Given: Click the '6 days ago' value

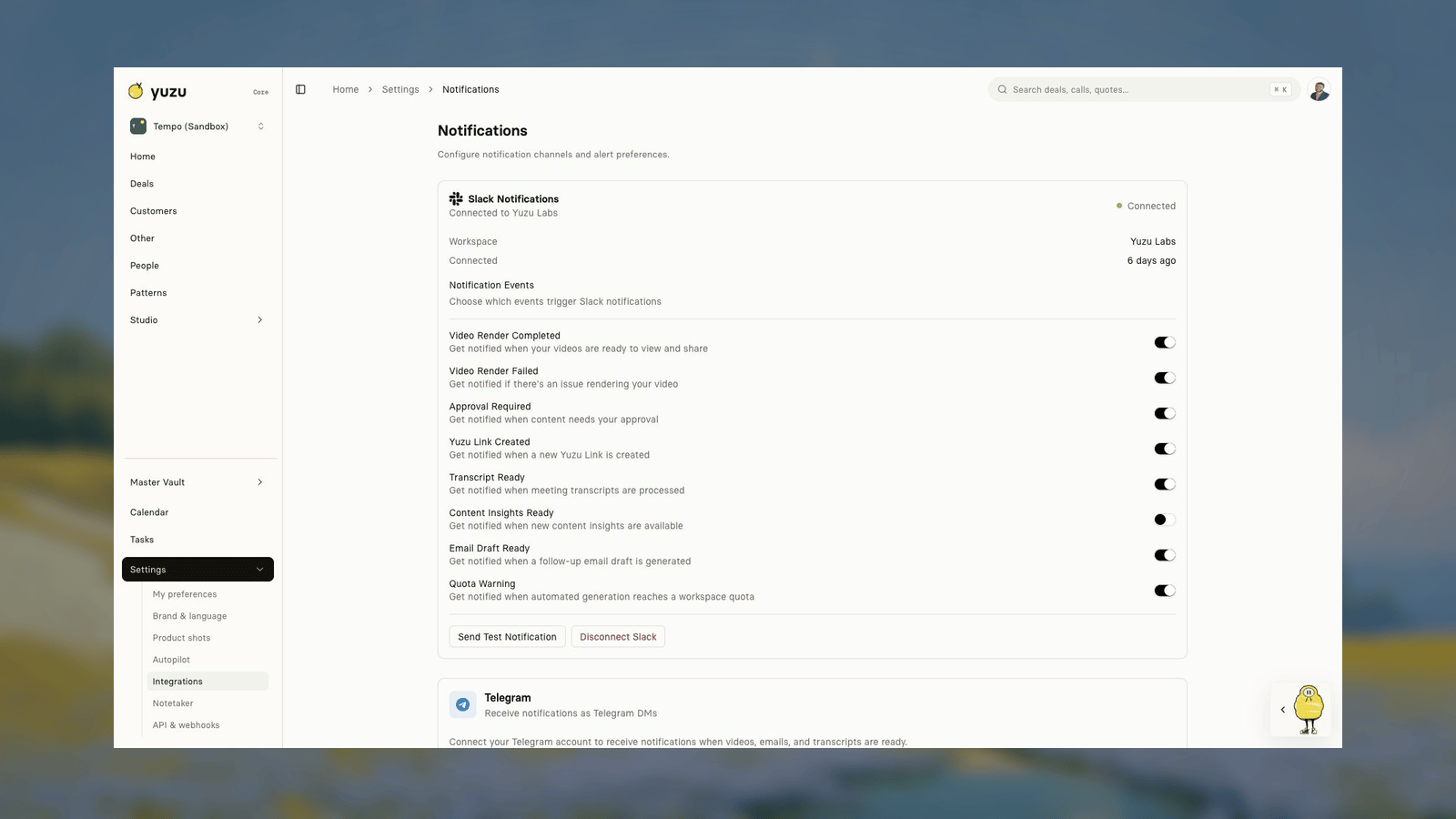Looking at the screenshot, I should [1151, 260].
